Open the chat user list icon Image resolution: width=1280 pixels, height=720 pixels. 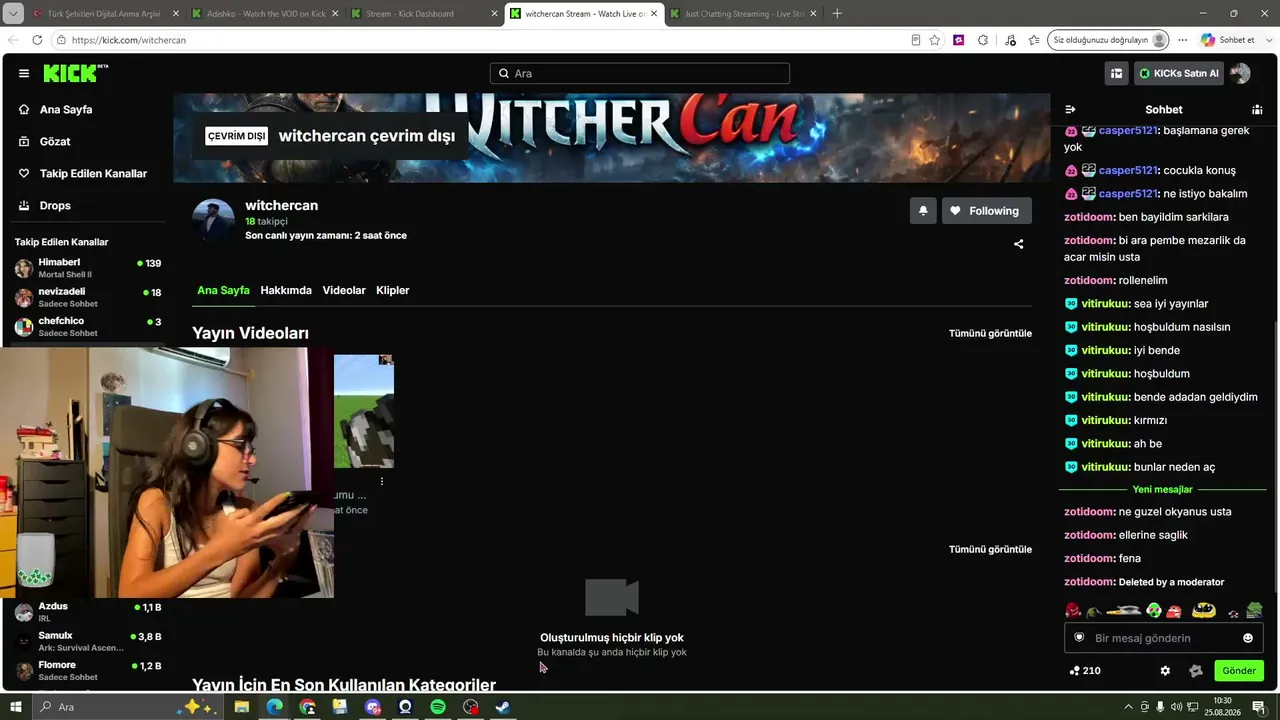[1257, 109]
